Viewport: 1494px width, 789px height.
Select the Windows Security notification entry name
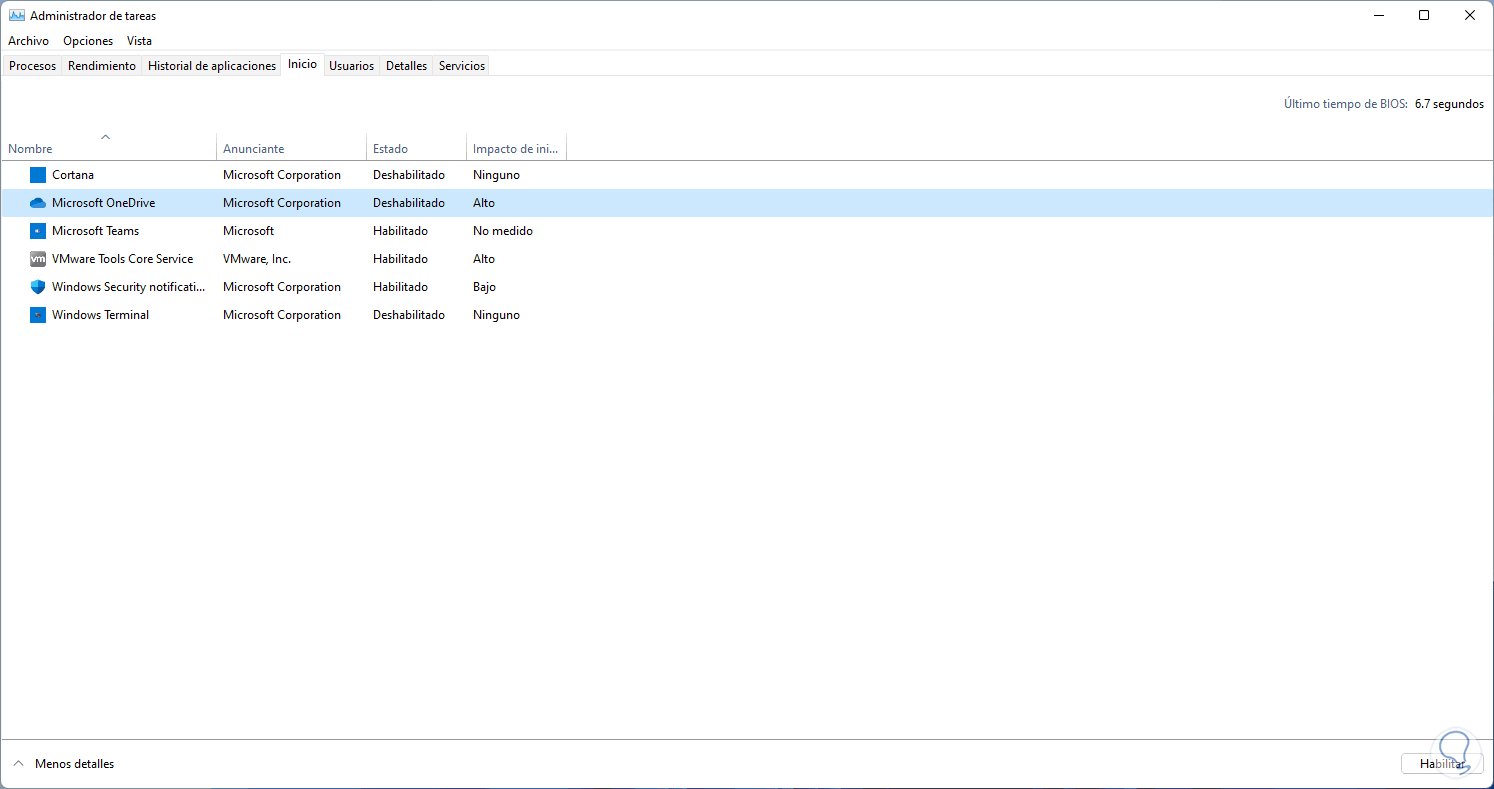129,287
